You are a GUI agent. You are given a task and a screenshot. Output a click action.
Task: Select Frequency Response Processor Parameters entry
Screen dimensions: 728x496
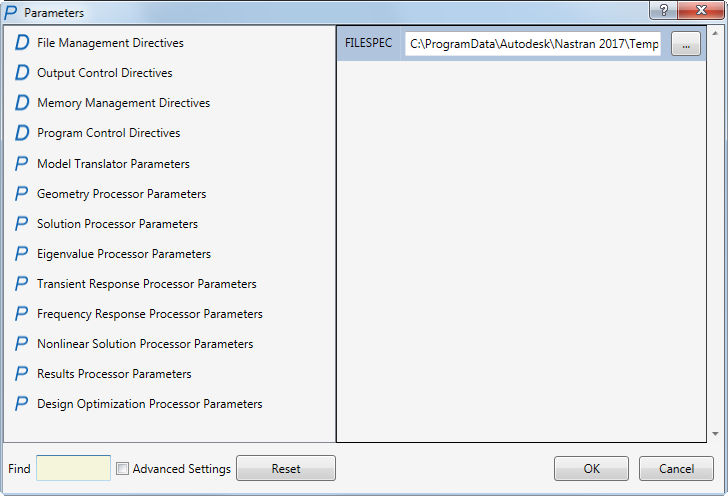click(149, 314)
